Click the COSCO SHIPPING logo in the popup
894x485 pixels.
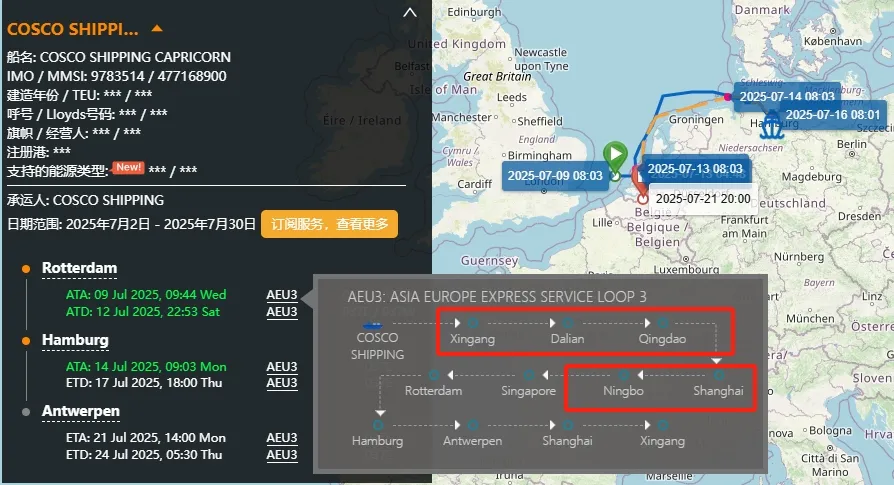click(373, 325)
